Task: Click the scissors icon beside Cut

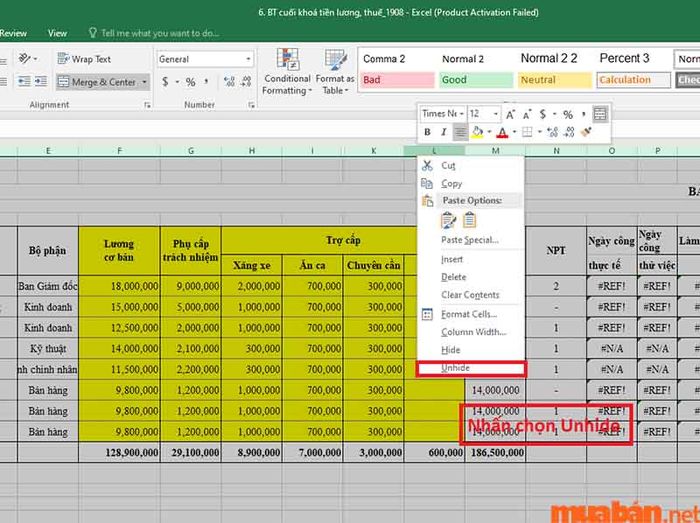Action: click(427, 166)
